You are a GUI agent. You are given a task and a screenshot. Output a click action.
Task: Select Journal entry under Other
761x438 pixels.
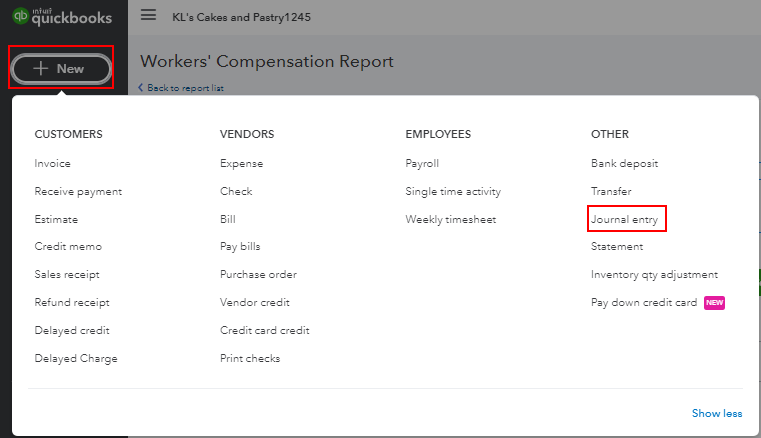pyautogui.click(x=624, y=219)
